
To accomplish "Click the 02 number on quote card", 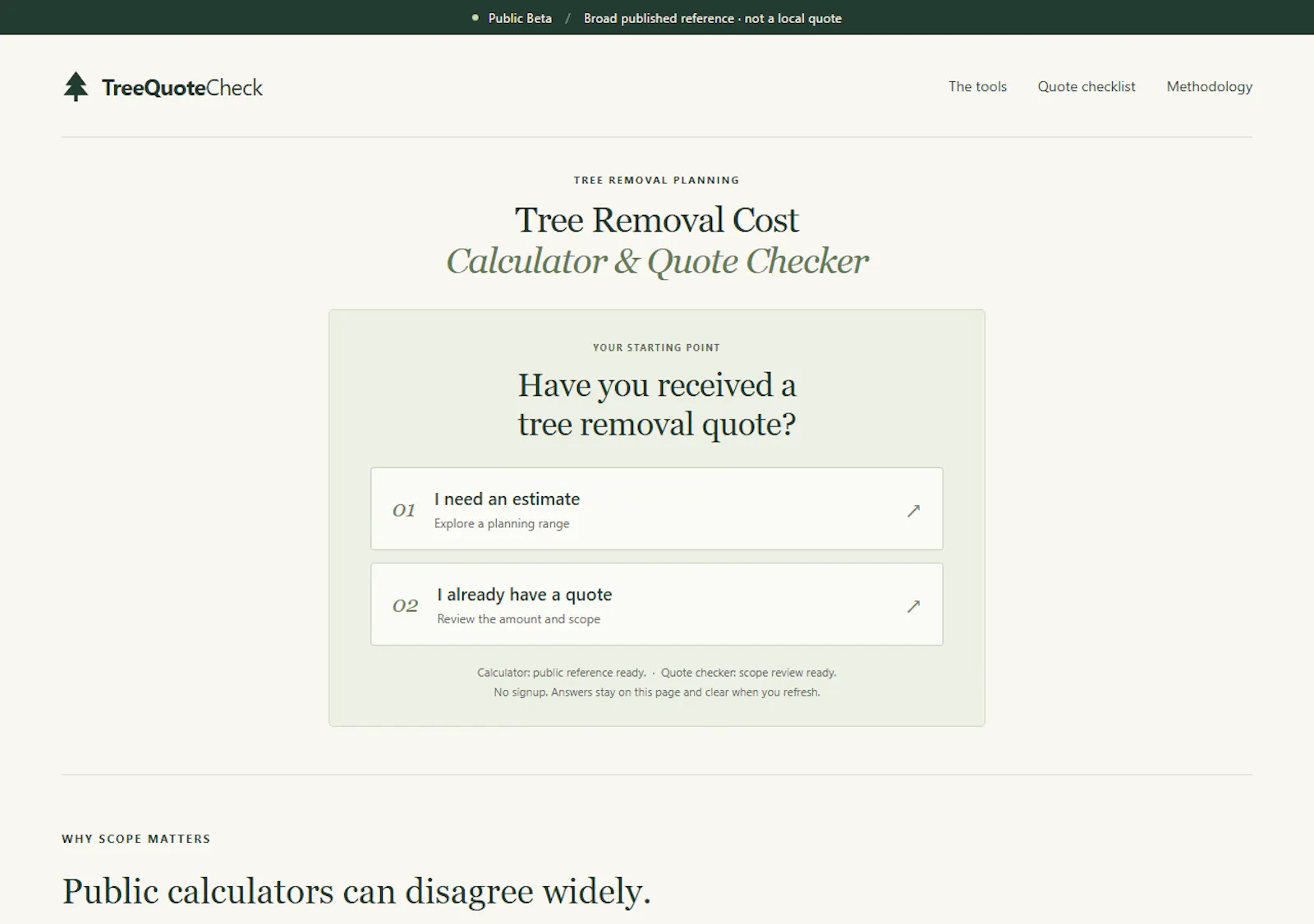I will pos(406,605).
